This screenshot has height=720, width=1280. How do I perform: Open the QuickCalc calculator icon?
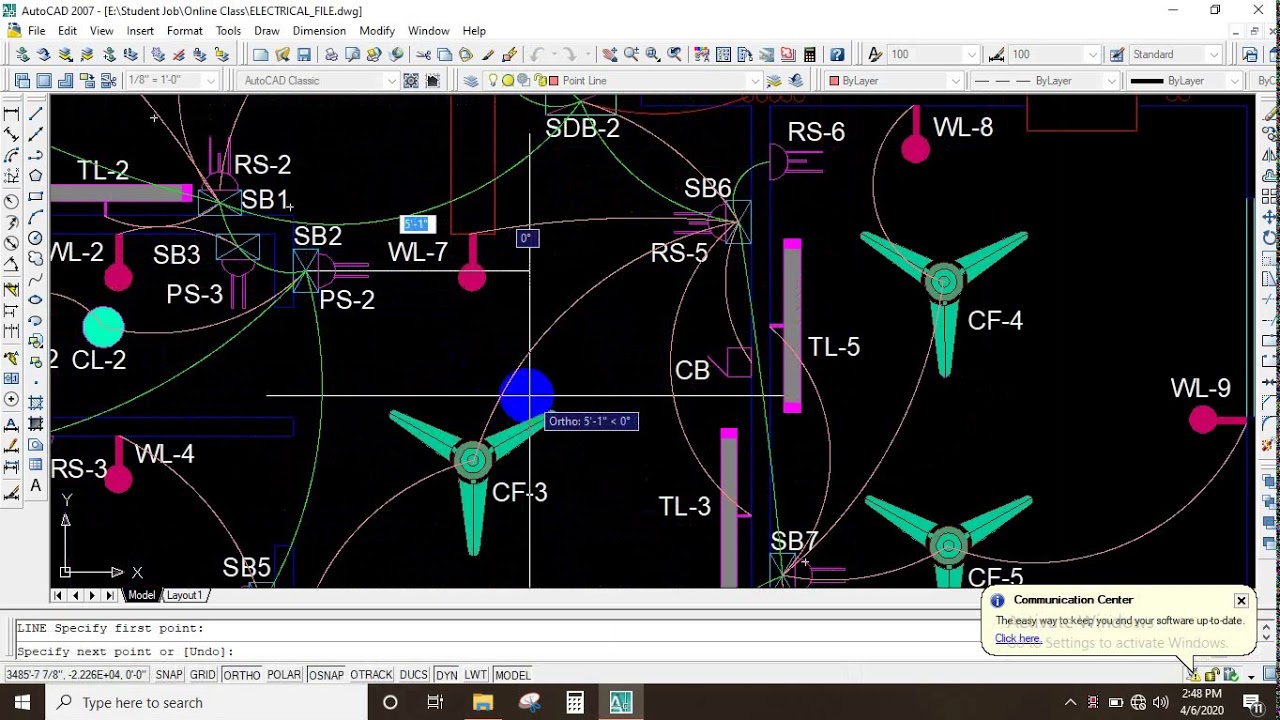point(810,55)
